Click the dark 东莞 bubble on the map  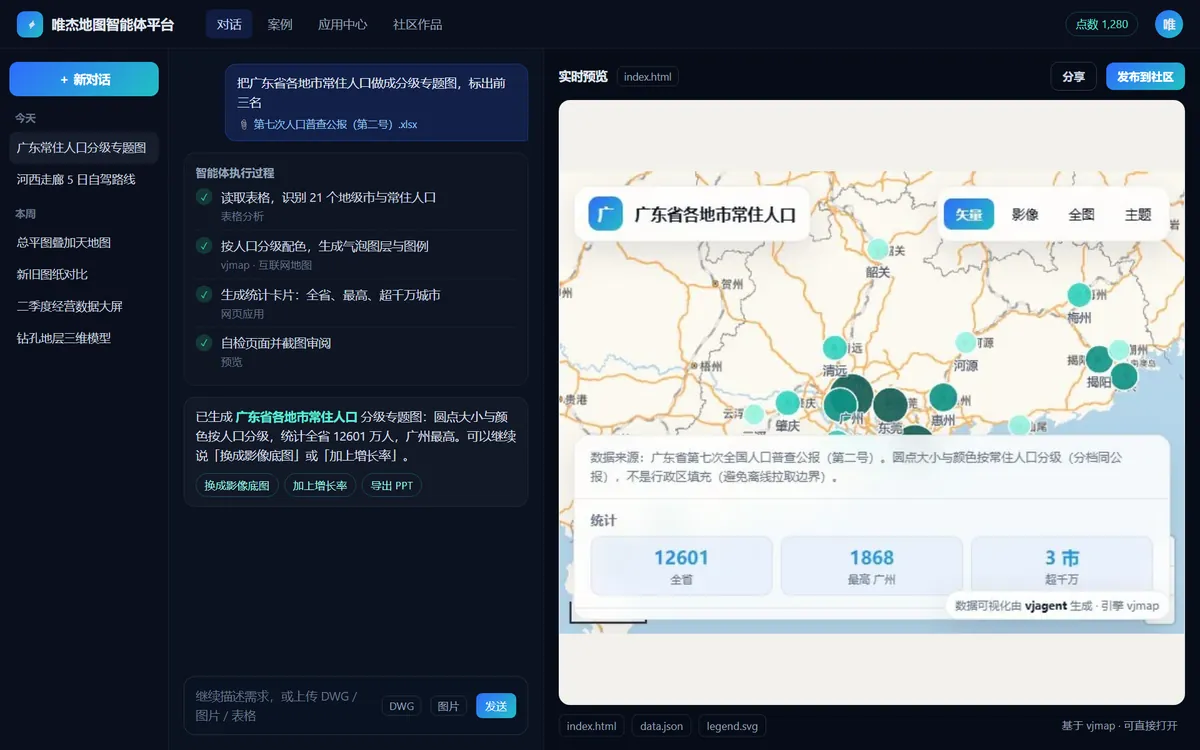pos(890,405)
